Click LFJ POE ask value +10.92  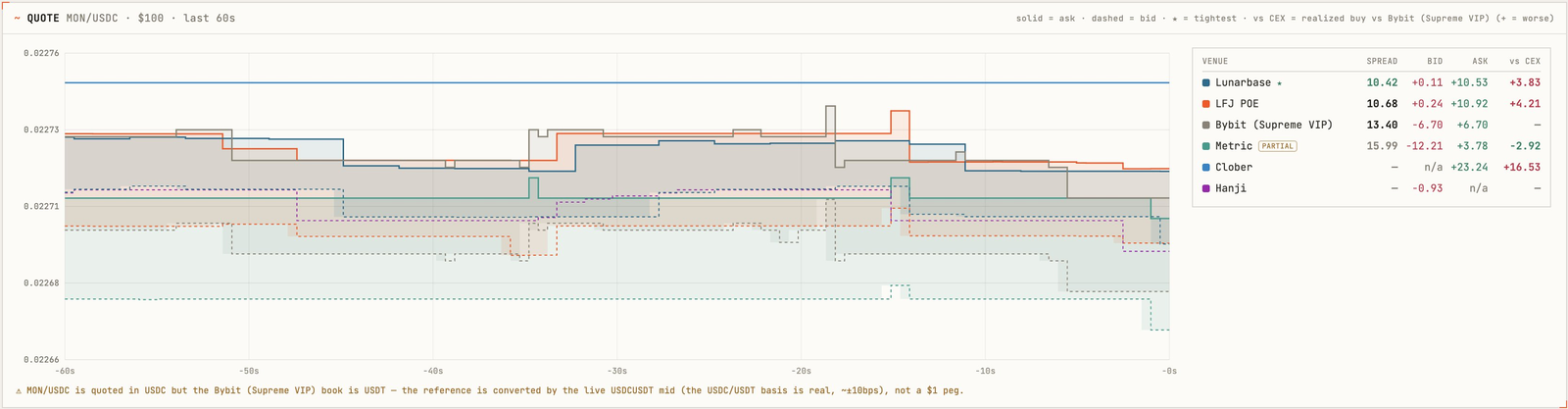1469,104
